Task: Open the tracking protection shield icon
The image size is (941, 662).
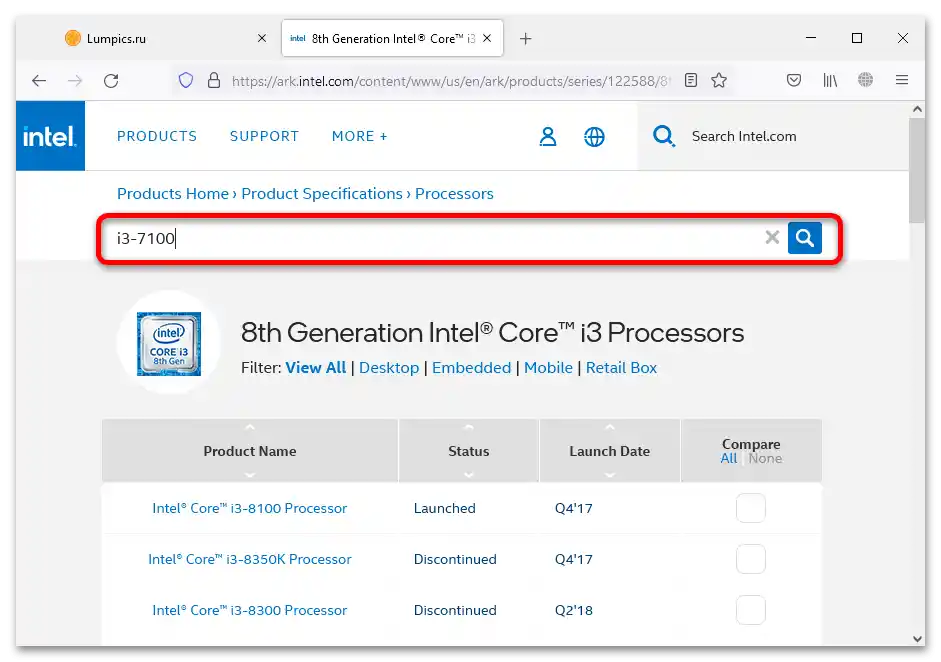Action: click(186, 80)
